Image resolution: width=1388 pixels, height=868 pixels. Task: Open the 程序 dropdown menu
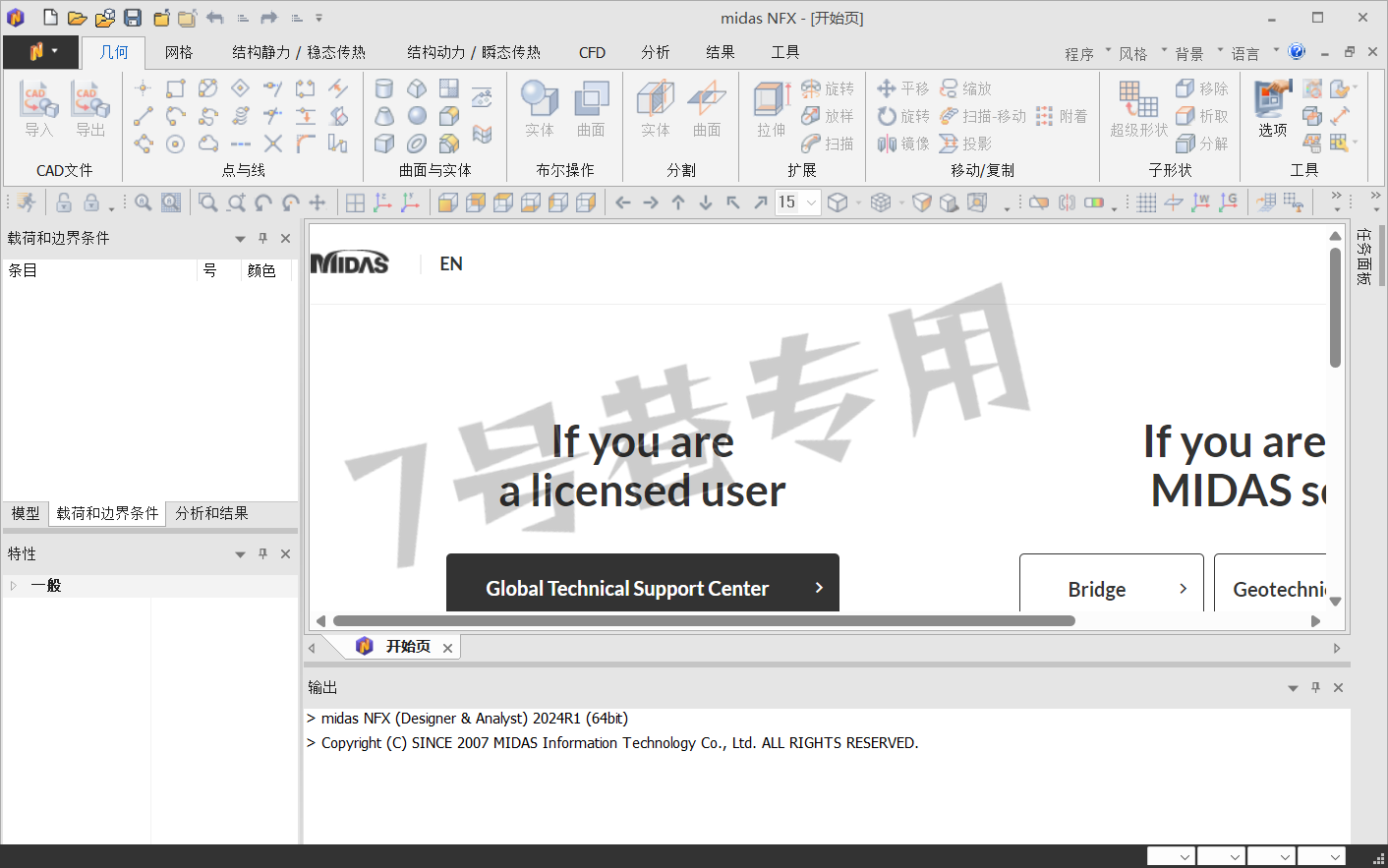tap(1087, 53)
